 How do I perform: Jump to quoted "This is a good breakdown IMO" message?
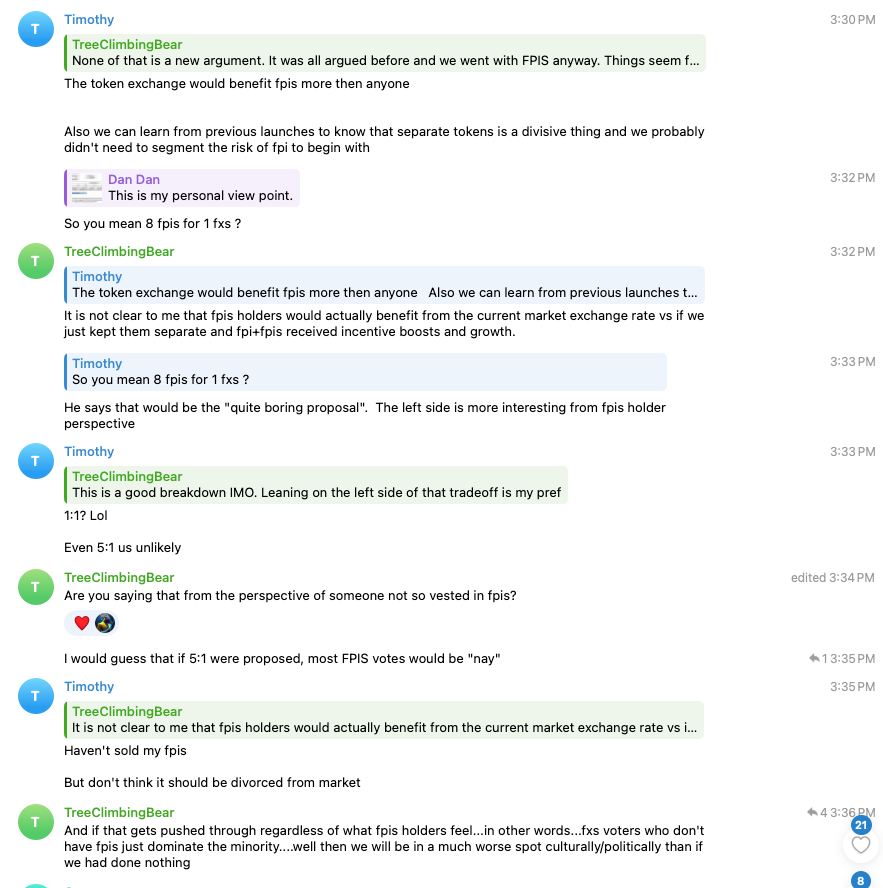[x=316, y=485]
